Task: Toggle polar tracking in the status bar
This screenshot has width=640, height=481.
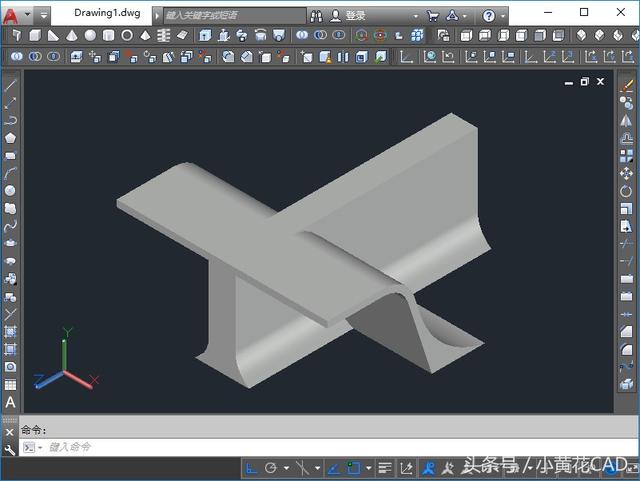Action: tap(272, 467)
